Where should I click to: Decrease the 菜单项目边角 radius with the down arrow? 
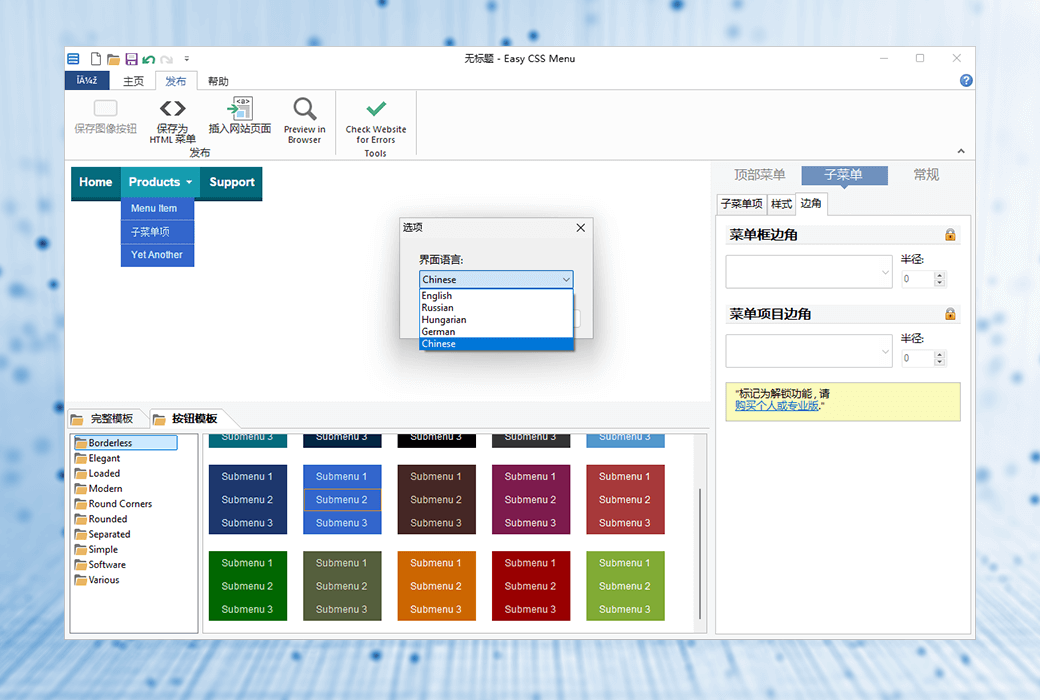pos(939,362)
